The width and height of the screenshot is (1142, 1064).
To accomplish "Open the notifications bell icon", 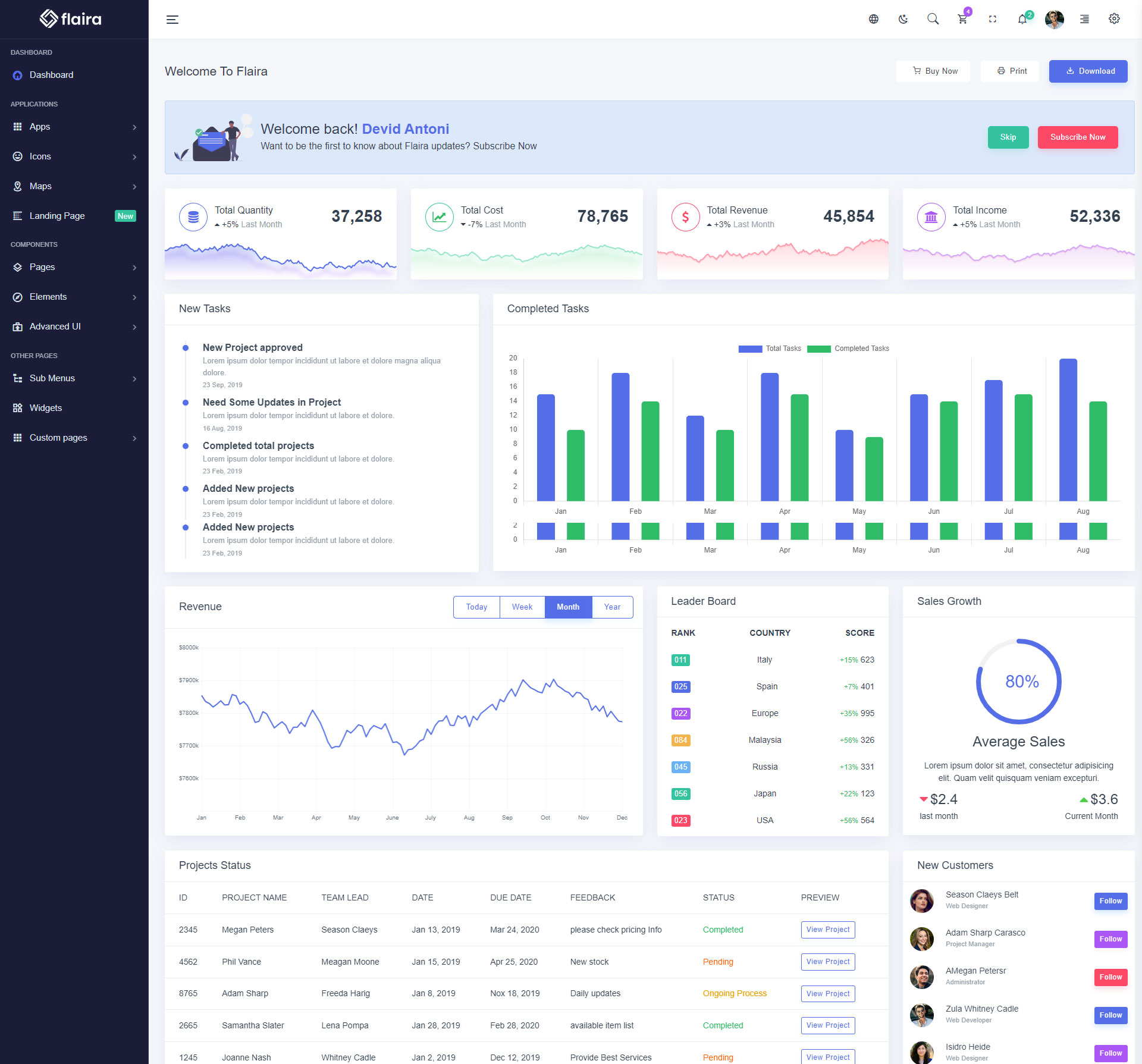I will 1022,19.
